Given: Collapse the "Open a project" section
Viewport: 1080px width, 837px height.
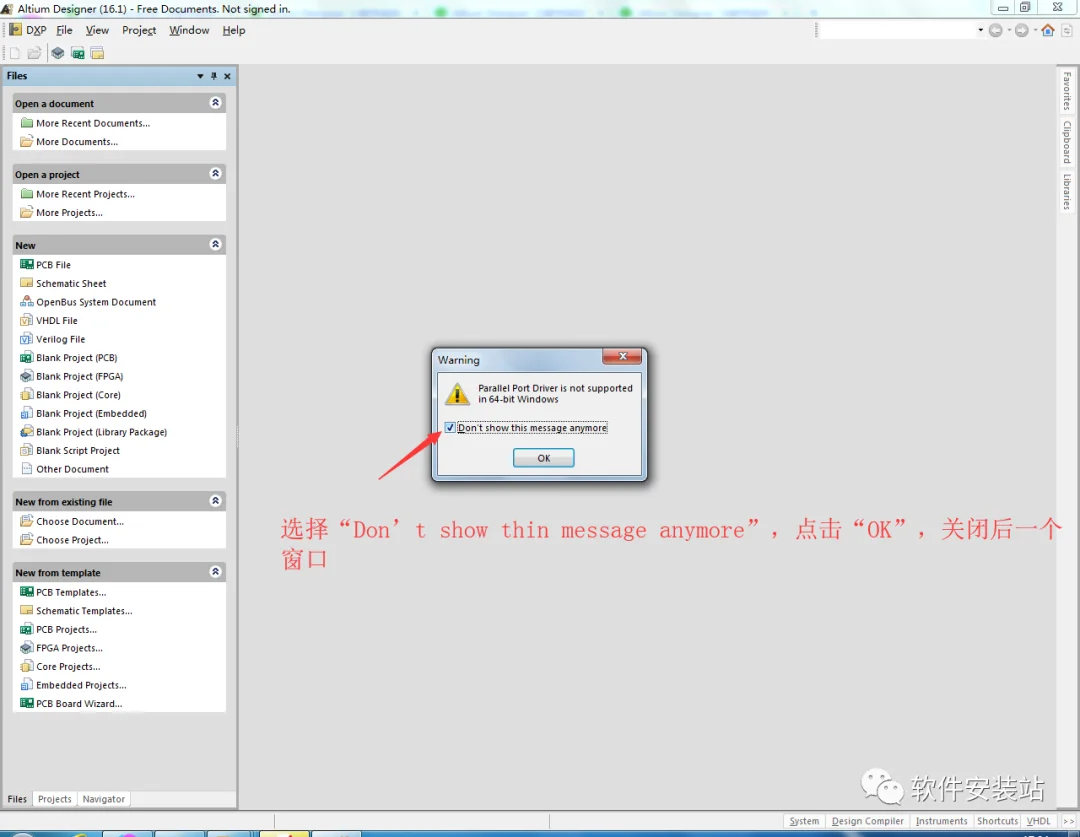Looking at the screenshot, I should click(x=216, y=174).
